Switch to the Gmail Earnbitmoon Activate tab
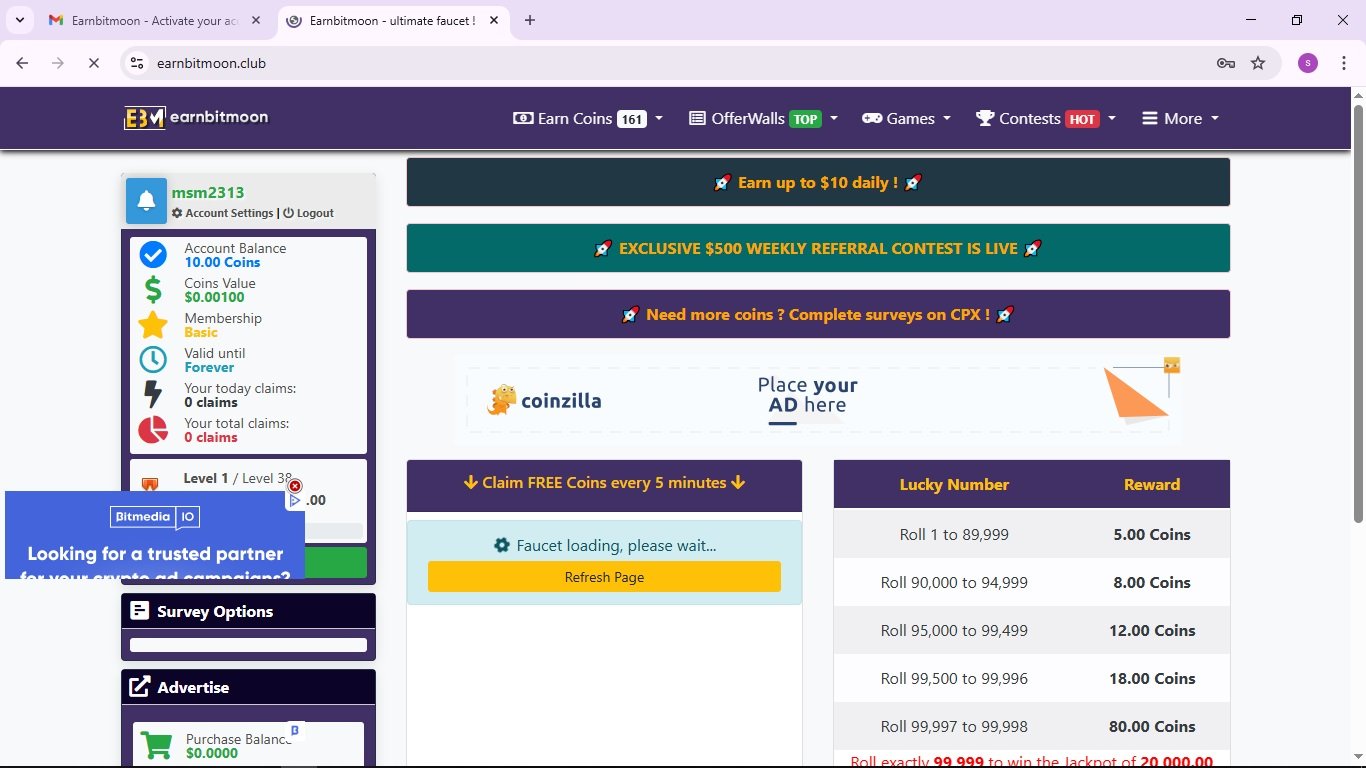Screen dimensions: 1366x768 point(155,20)
